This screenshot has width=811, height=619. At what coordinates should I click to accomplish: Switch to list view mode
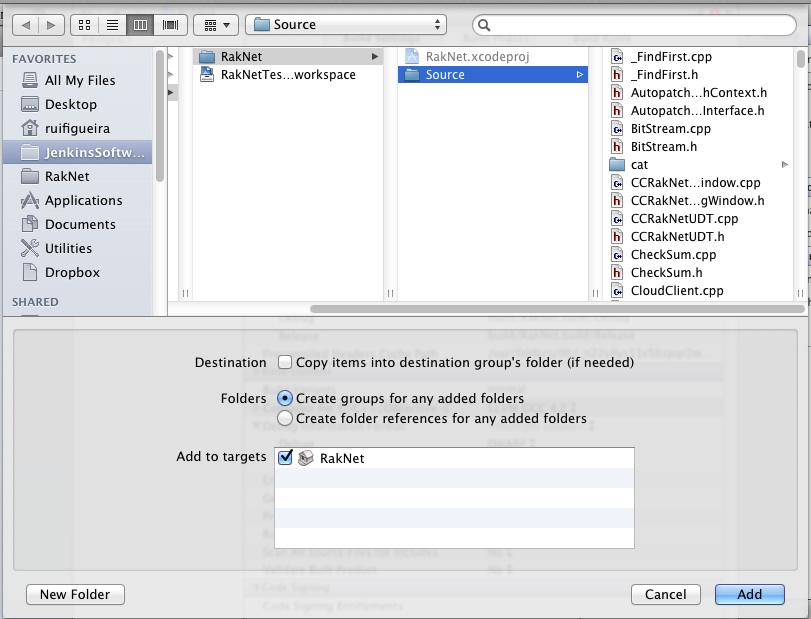(112, 24)
